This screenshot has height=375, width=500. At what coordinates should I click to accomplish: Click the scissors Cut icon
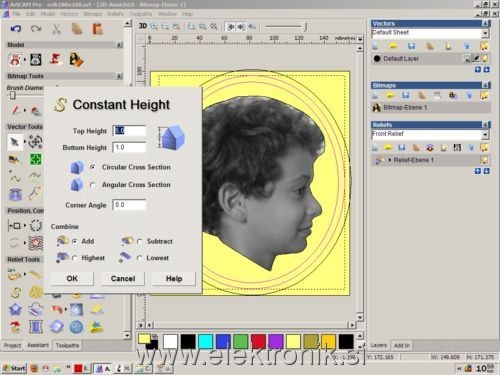tap(56, 29)
